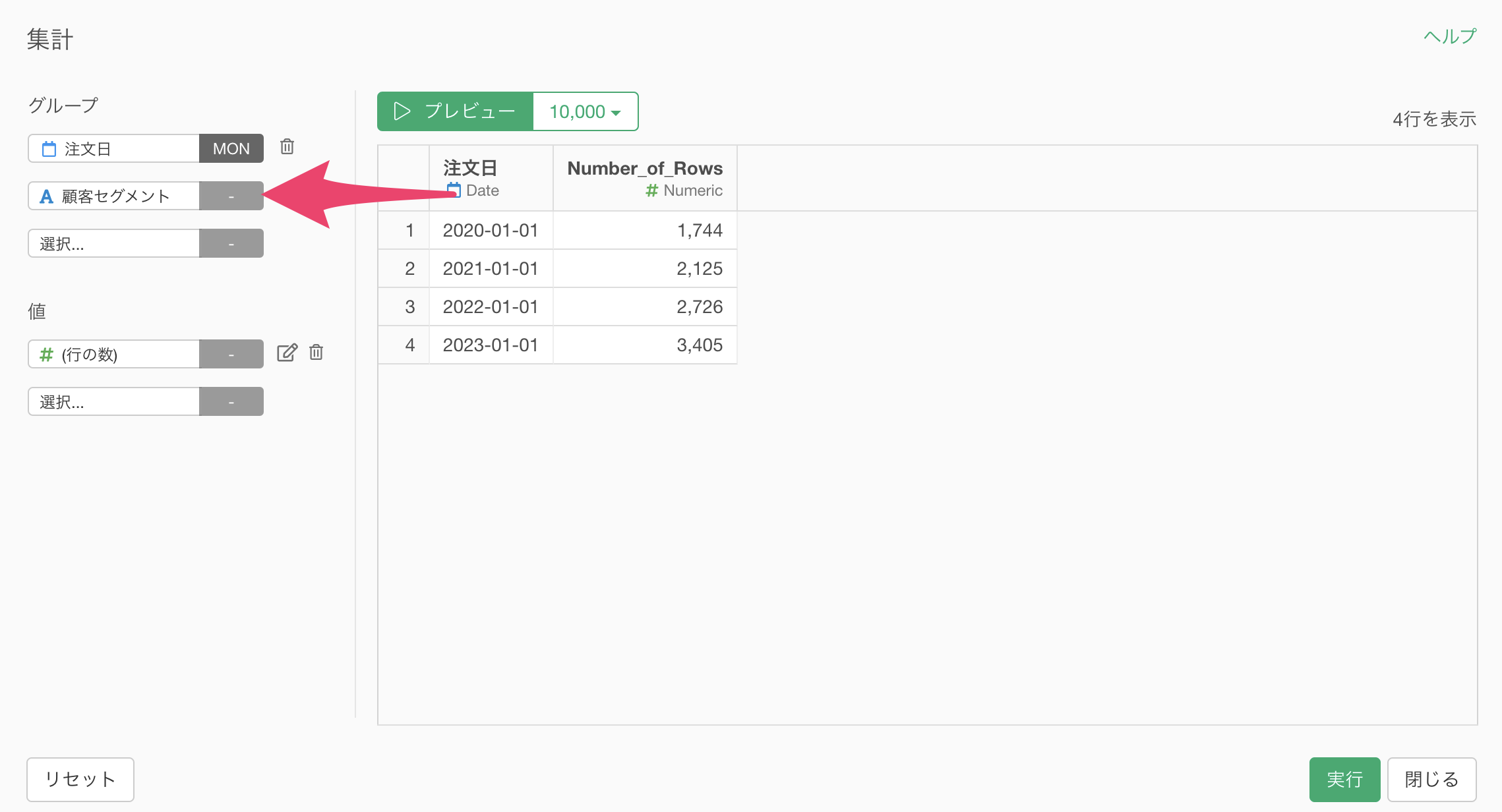1502x812 pixels.
Task: Open the function selector beside 顧客セグメント
Action: (x=231, y=196)
